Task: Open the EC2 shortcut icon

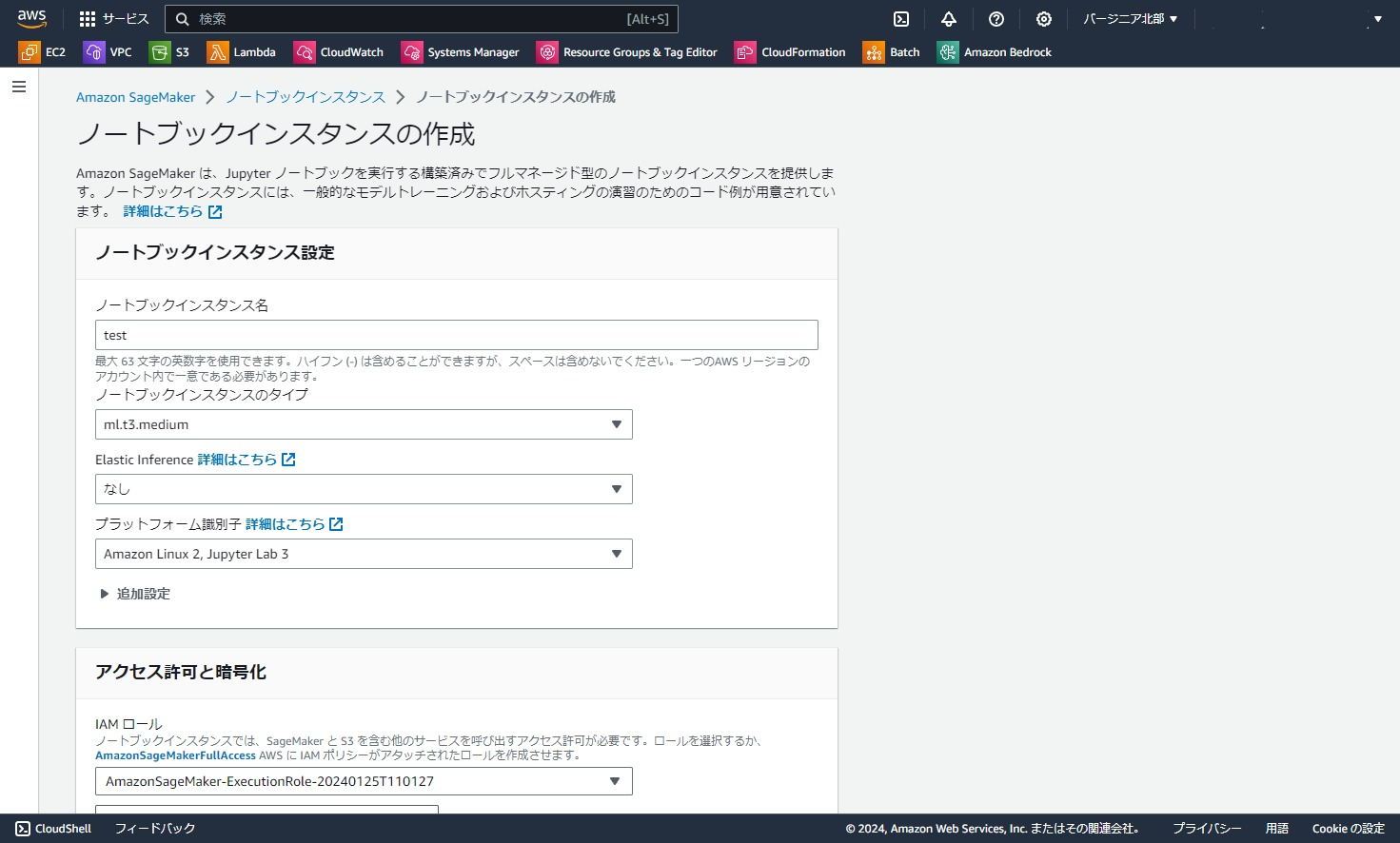Action: click(30, 52)
